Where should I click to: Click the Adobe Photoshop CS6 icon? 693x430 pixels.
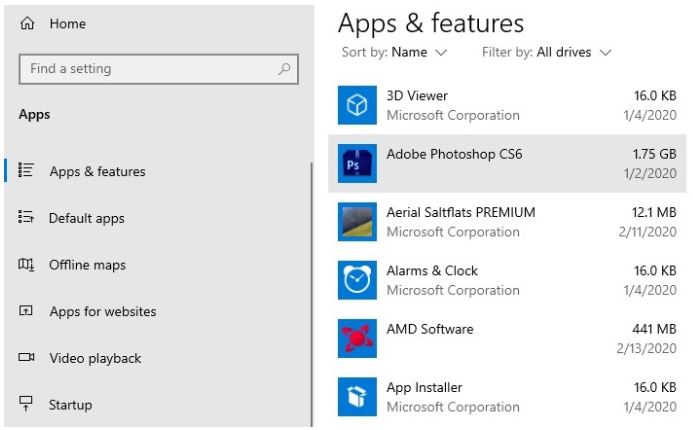click(357, 163)
